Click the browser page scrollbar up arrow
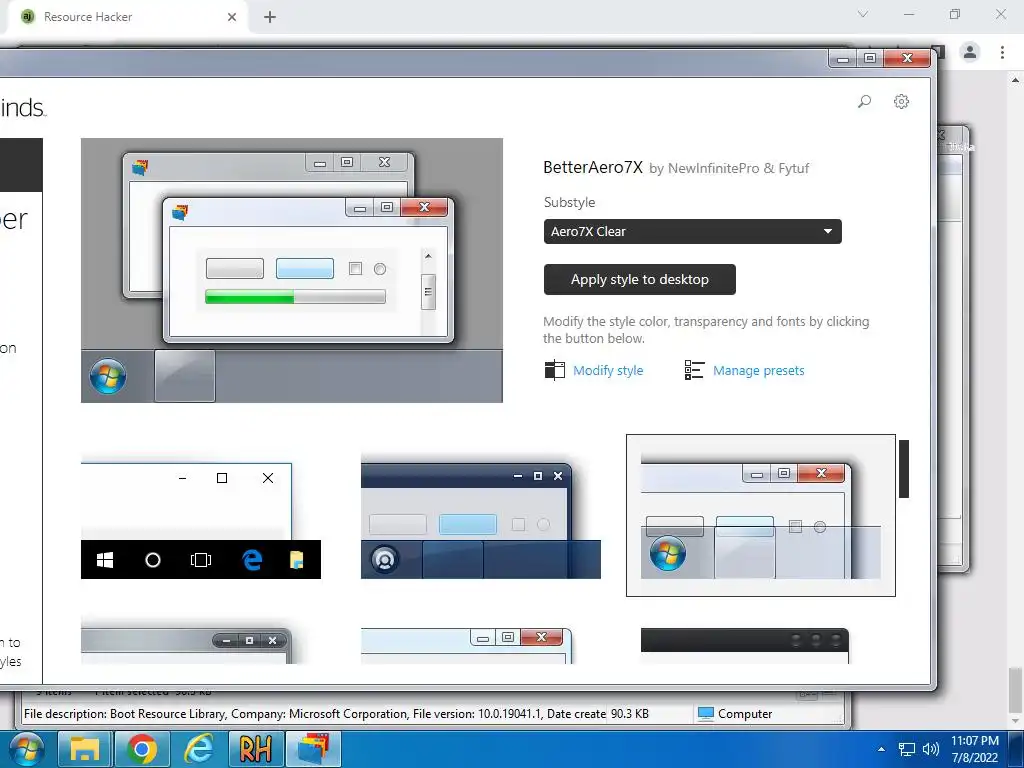 click(x=1015, y=80)
